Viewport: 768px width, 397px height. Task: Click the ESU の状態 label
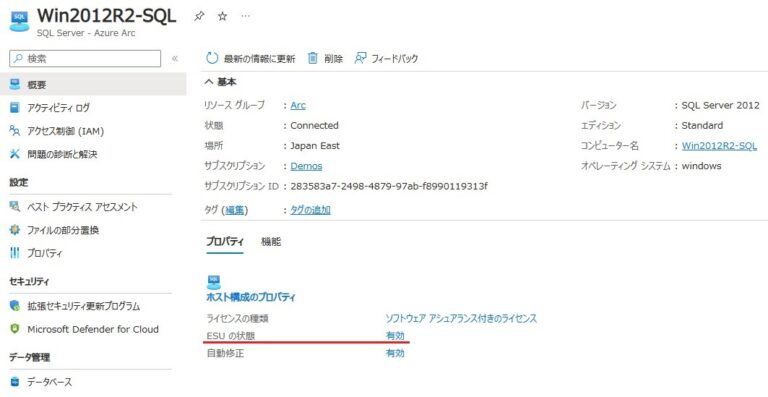click(231, 335)
